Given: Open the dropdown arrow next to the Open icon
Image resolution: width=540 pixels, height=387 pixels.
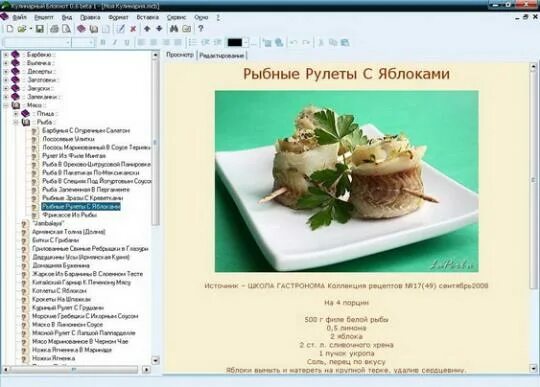Looking at the screenshot, I should [30, 29].
